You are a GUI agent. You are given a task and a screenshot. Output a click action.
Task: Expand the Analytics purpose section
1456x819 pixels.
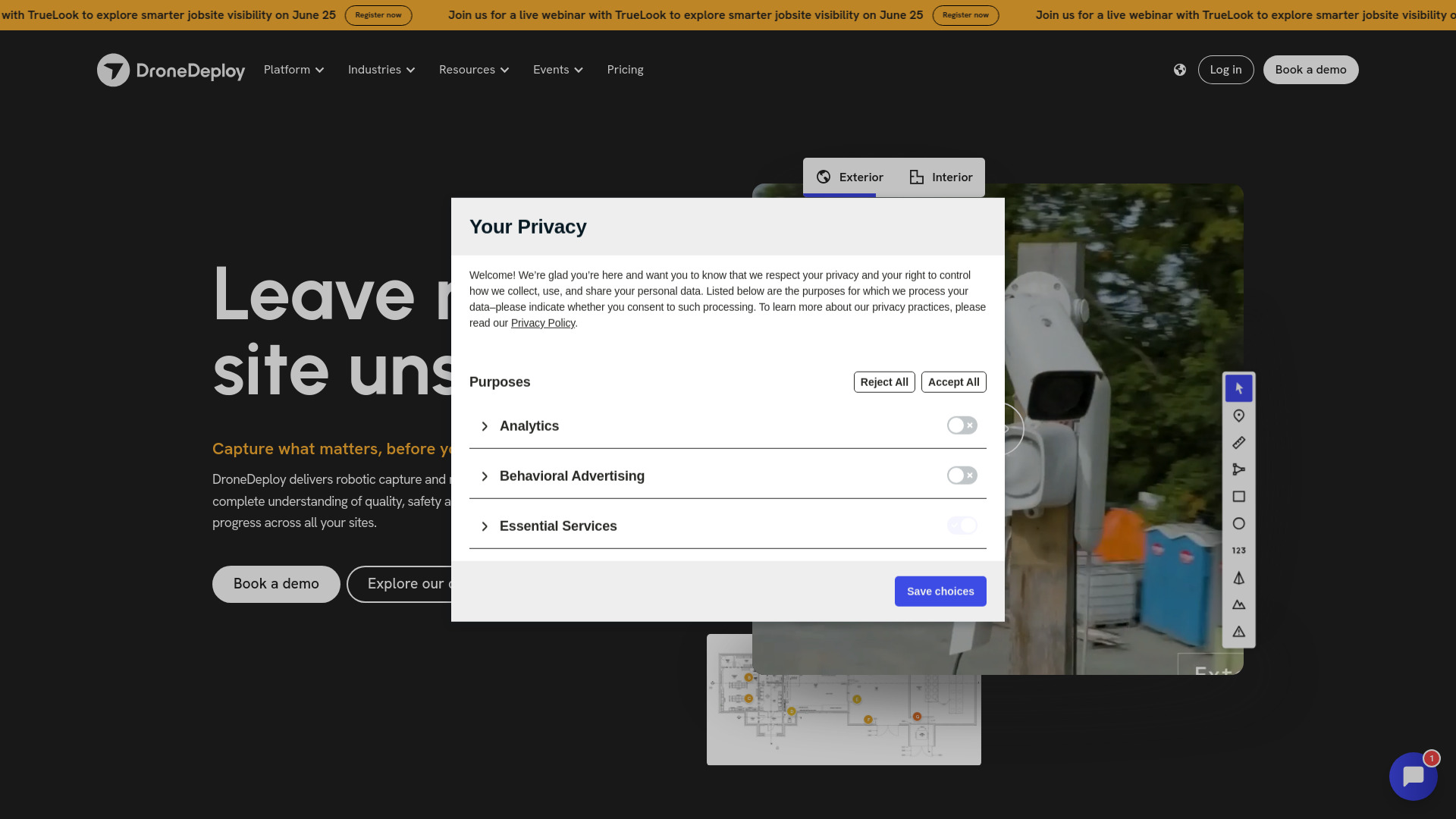pos(485,425)
